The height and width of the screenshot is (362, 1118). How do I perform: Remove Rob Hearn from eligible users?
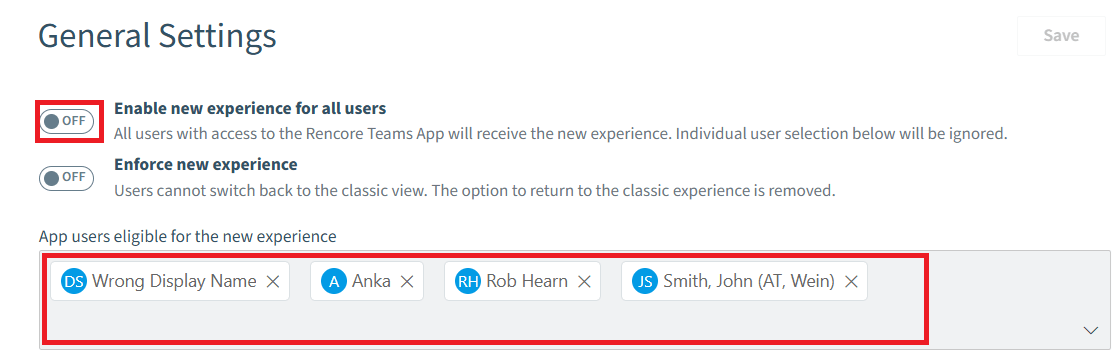tap(584, 281)
